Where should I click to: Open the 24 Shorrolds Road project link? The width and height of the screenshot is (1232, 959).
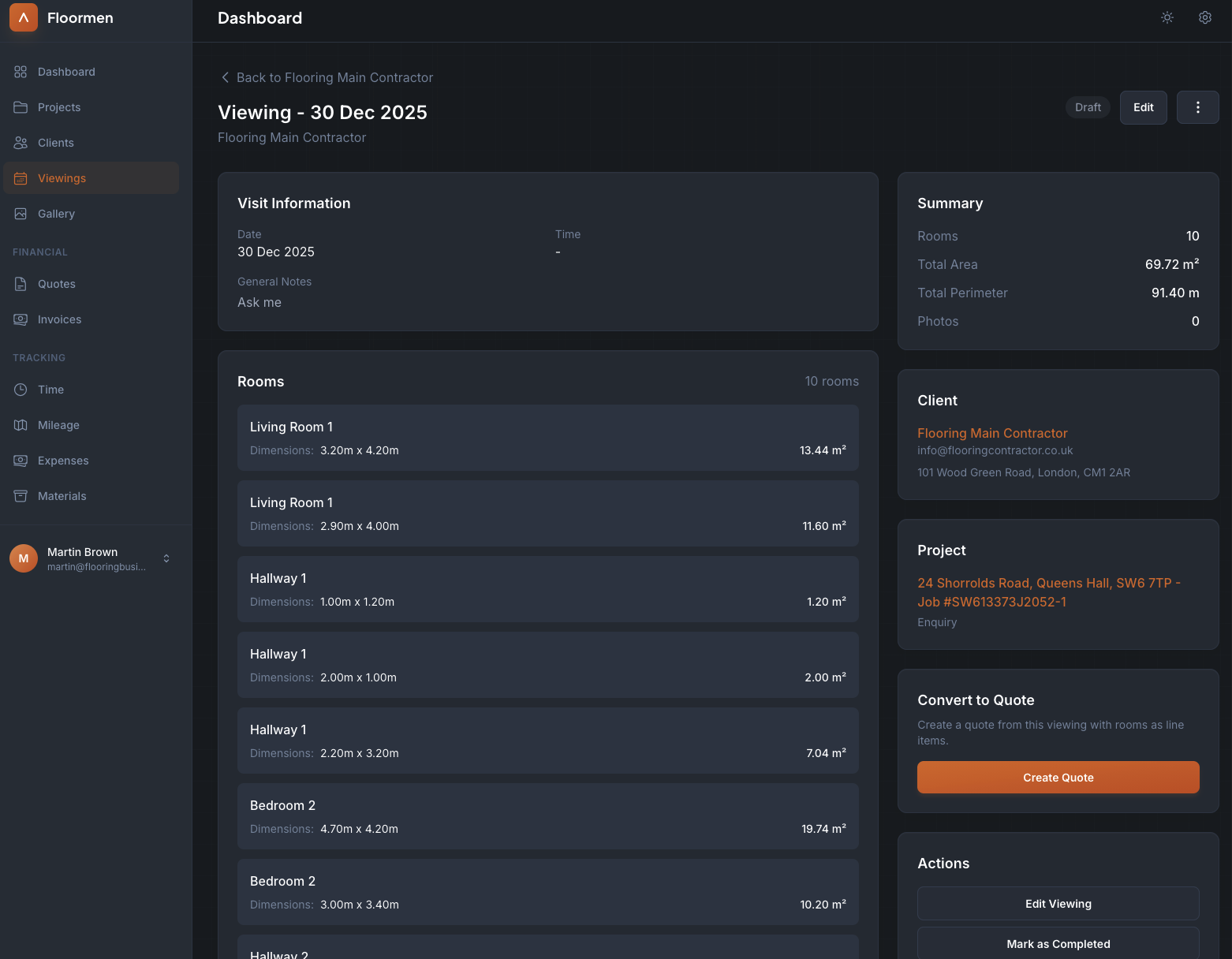coord(1048,591)
